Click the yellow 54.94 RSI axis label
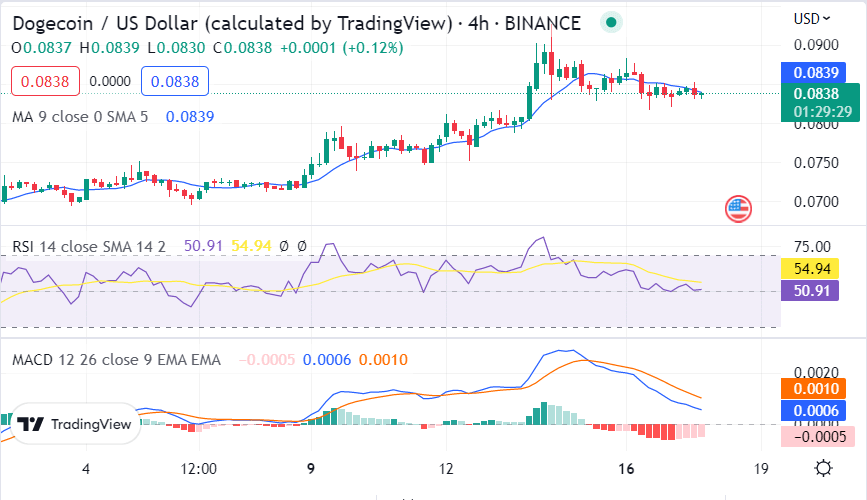The height and width of the screenshot is (500, 867). click(809, 269)
